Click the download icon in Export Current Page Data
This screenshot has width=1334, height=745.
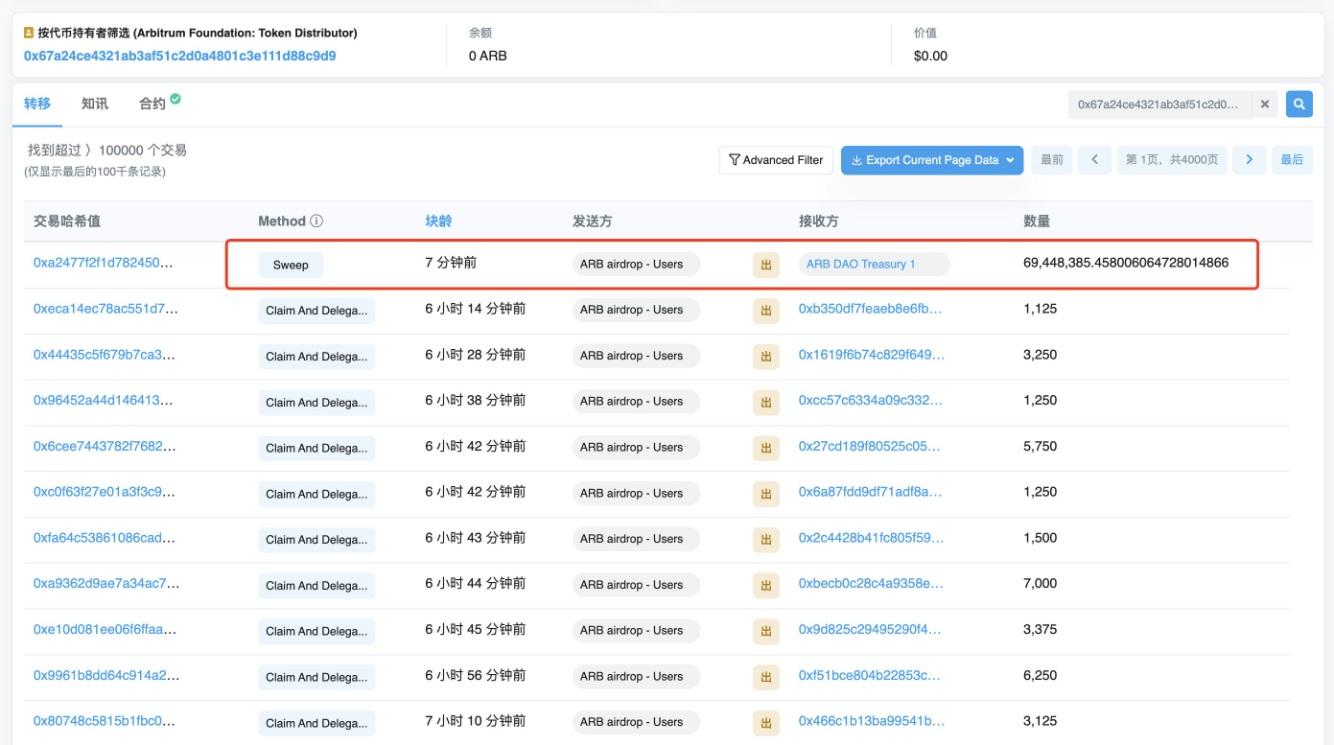tap(858, 160)
